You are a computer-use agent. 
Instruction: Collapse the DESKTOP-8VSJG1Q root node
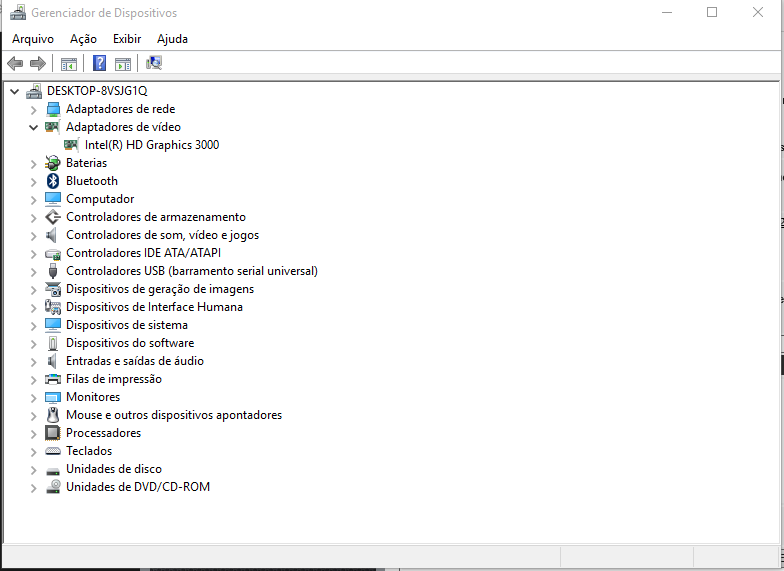click(x=14, y=91)
